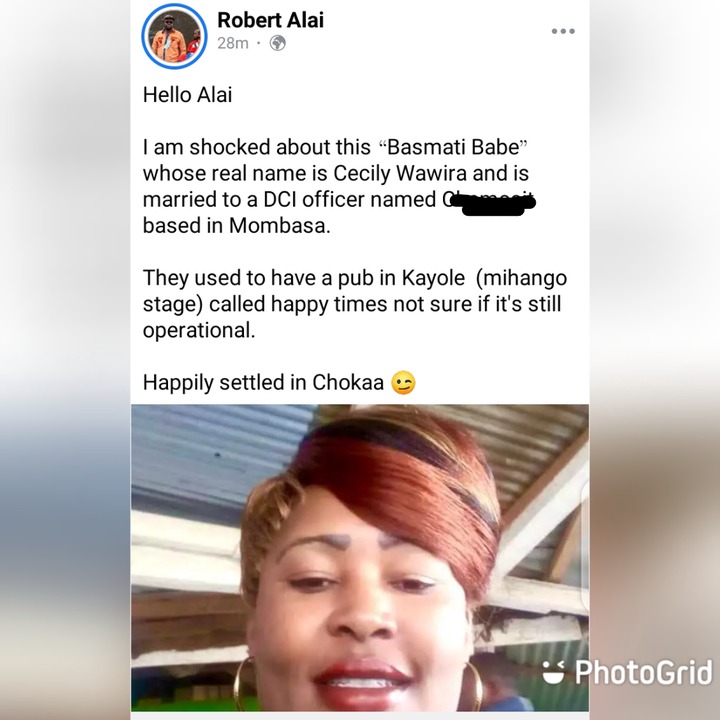This screenshot has height=720, width=720.
Task: Click the 28m post timestamp
Action: [232, 43]
